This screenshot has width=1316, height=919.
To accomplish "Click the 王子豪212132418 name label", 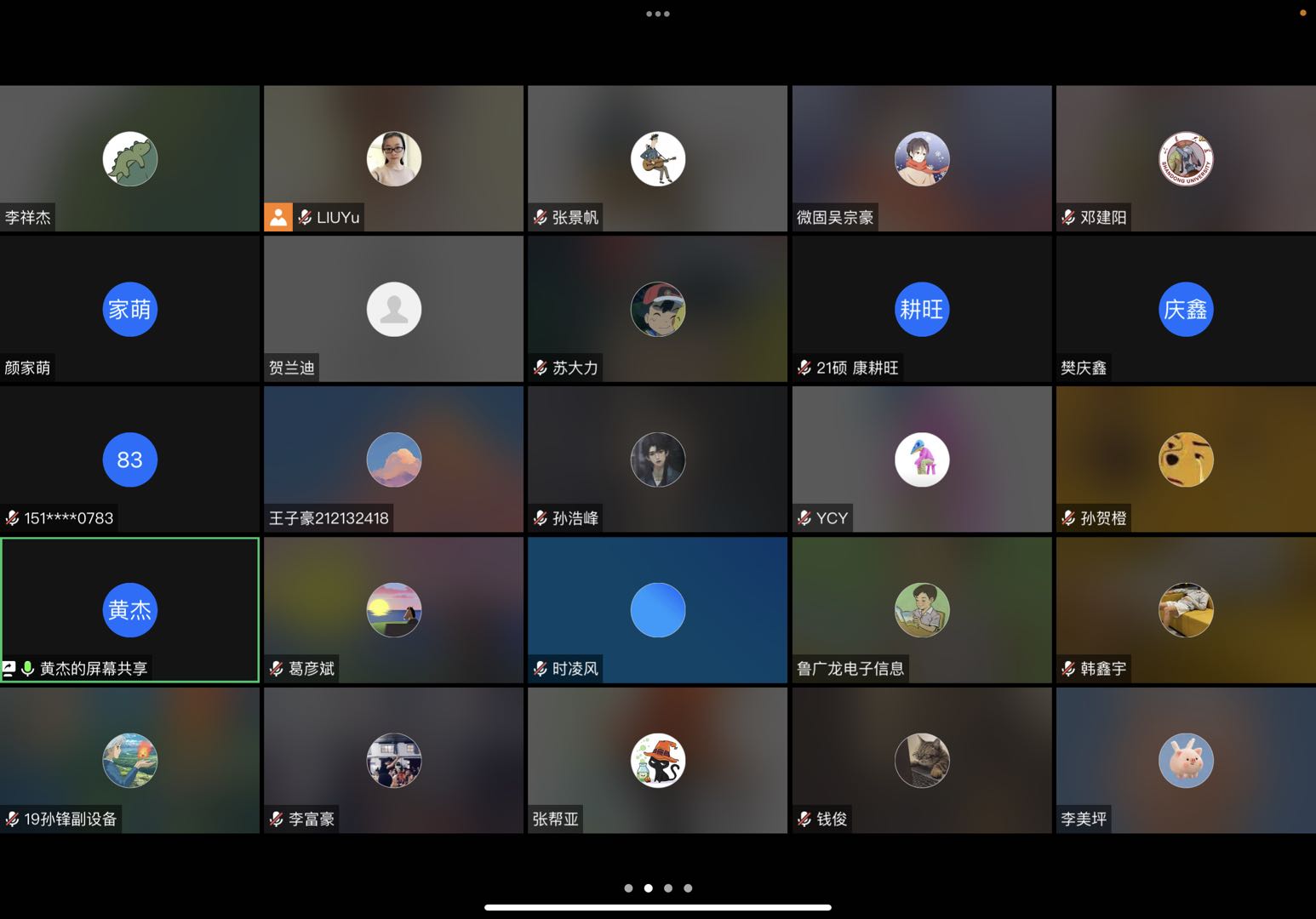I will [329, 518].
